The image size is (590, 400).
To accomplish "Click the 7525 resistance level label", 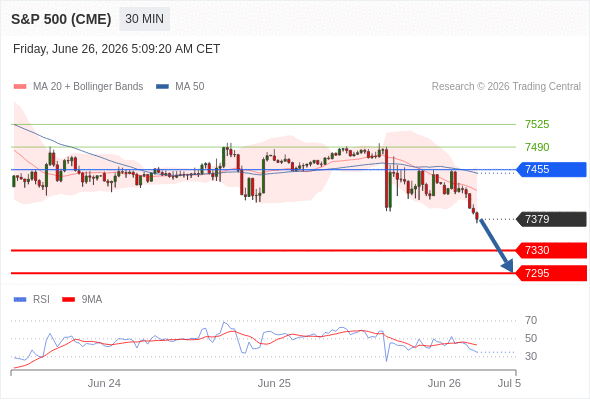I will click(537, 124).
